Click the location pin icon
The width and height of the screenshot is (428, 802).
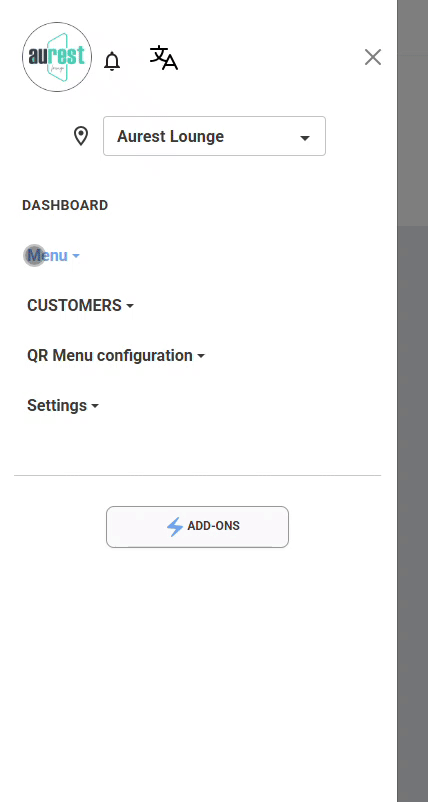click(81, 136)
